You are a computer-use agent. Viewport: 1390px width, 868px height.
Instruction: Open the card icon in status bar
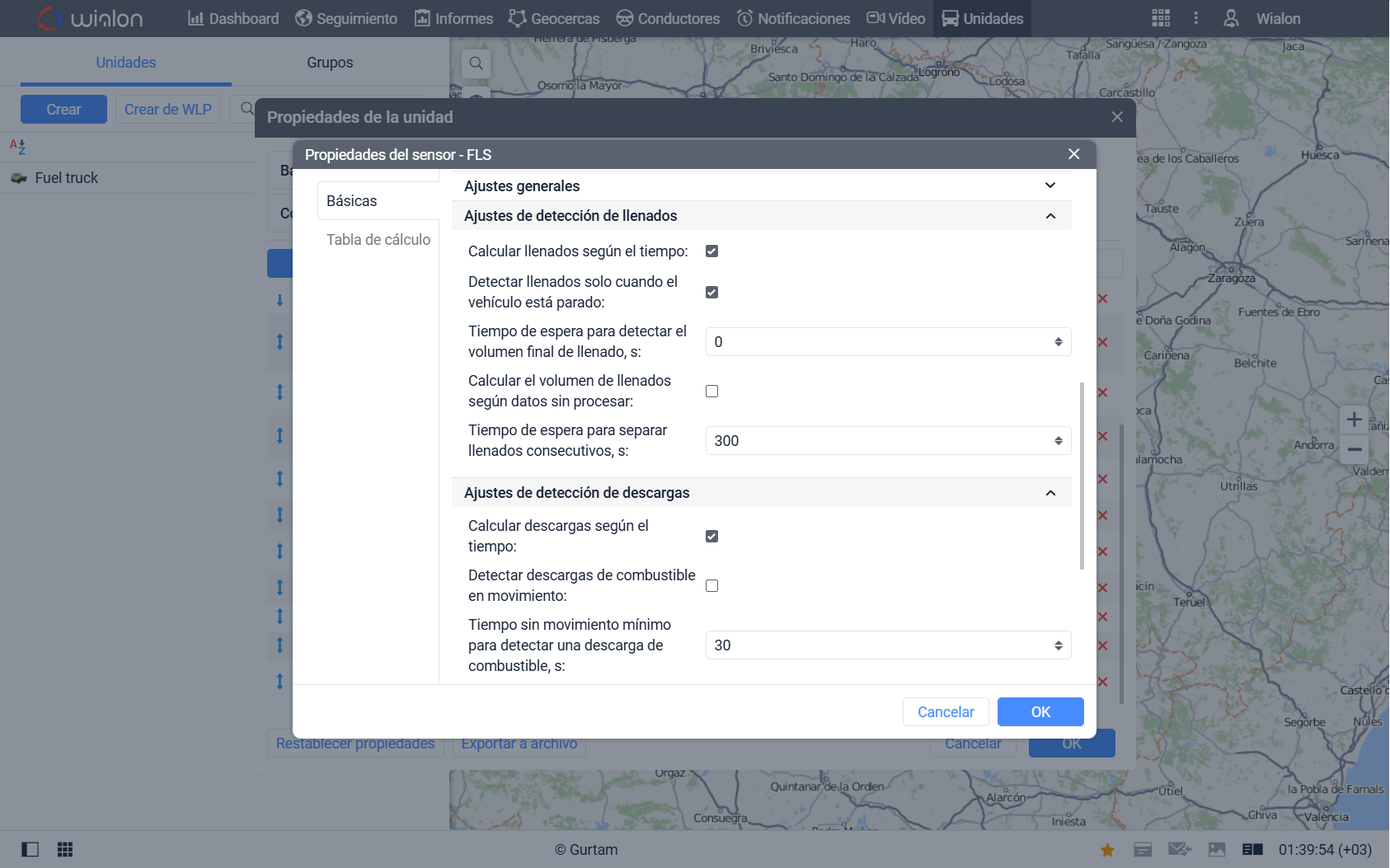(1143, 850)
